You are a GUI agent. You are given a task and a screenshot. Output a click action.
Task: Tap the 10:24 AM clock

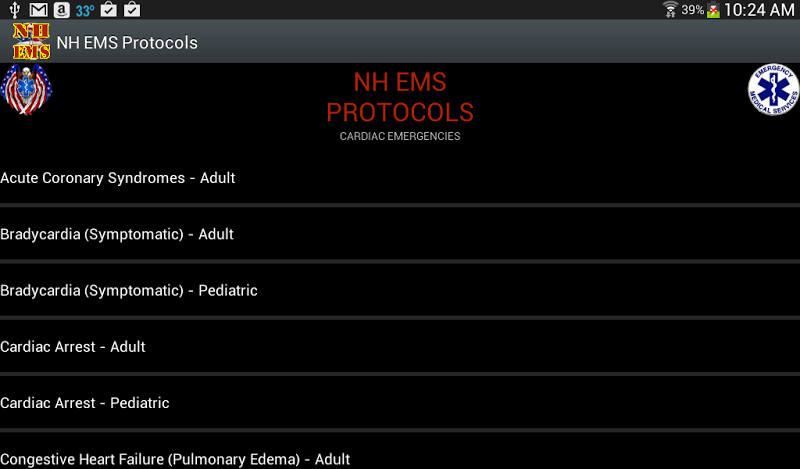tap(759, 10)
